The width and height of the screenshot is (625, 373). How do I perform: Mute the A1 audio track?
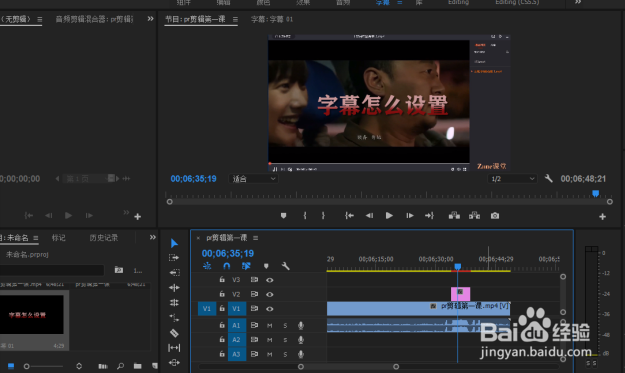pos(270,326)
